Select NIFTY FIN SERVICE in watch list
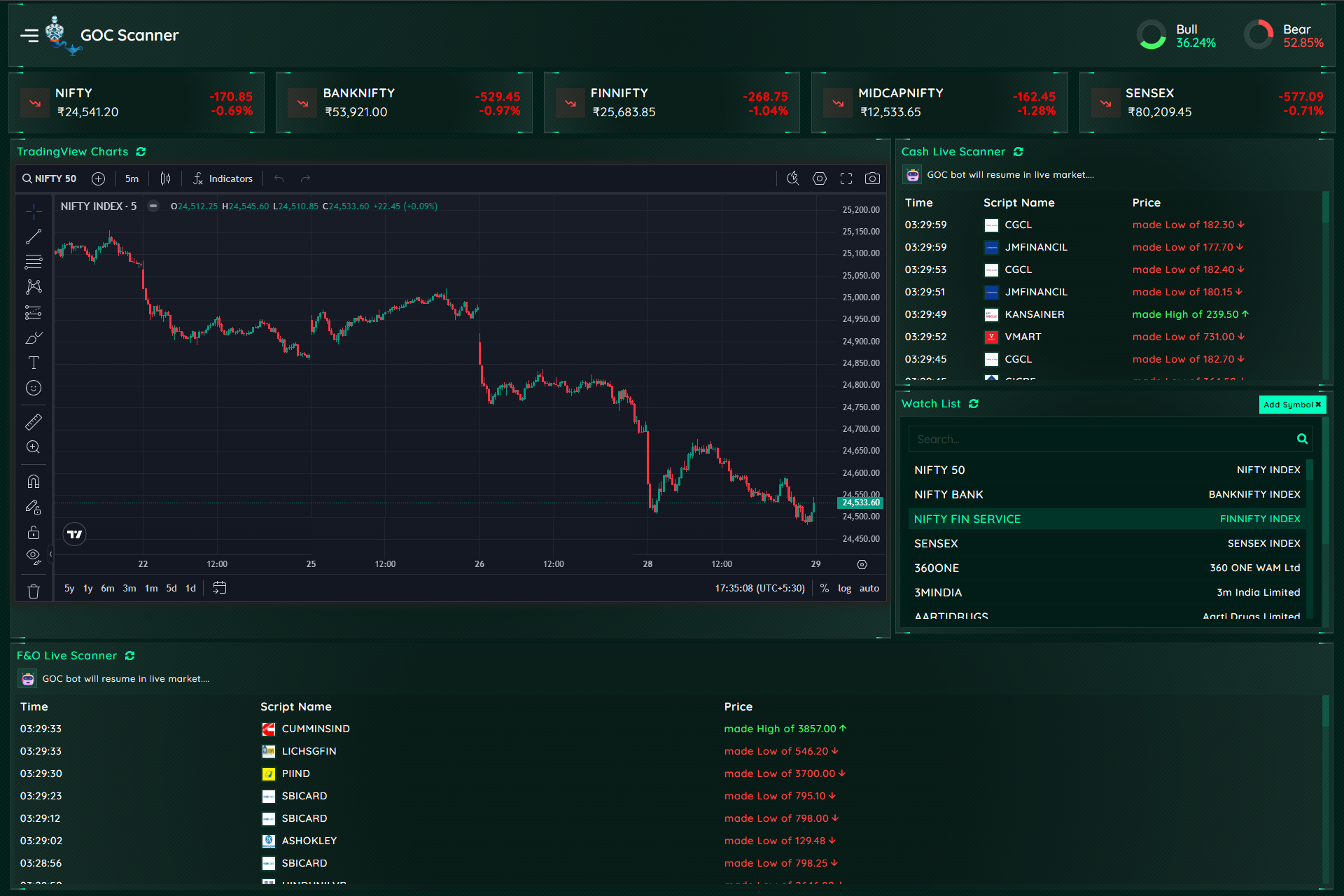The width and height of the screenshot is (1344, 896). pos(1107,519)
